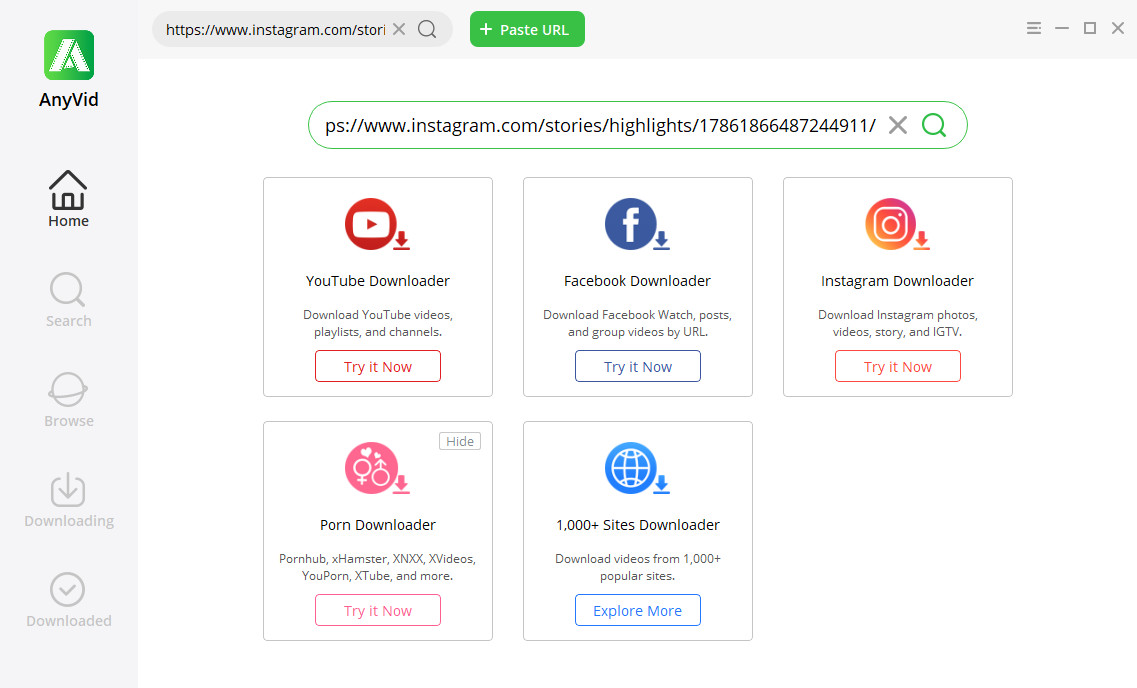Click the Facebook Downloader icon
This screenshot has width=1137, height=688.
pyautogui.click(x=637, y=225)
